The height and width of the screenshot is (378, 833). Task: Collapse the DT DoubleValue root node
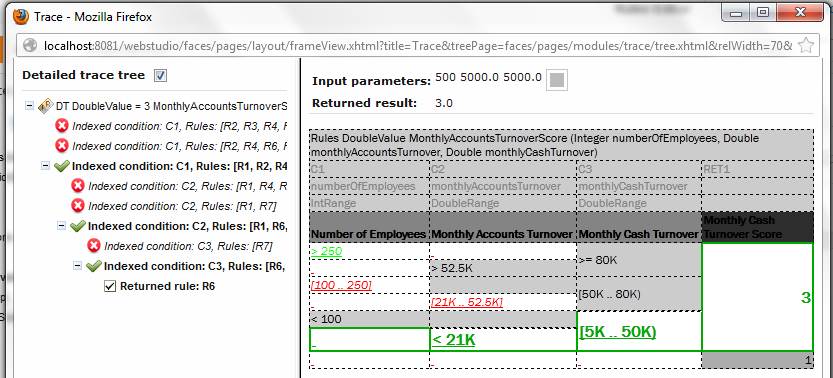[29, 106]
